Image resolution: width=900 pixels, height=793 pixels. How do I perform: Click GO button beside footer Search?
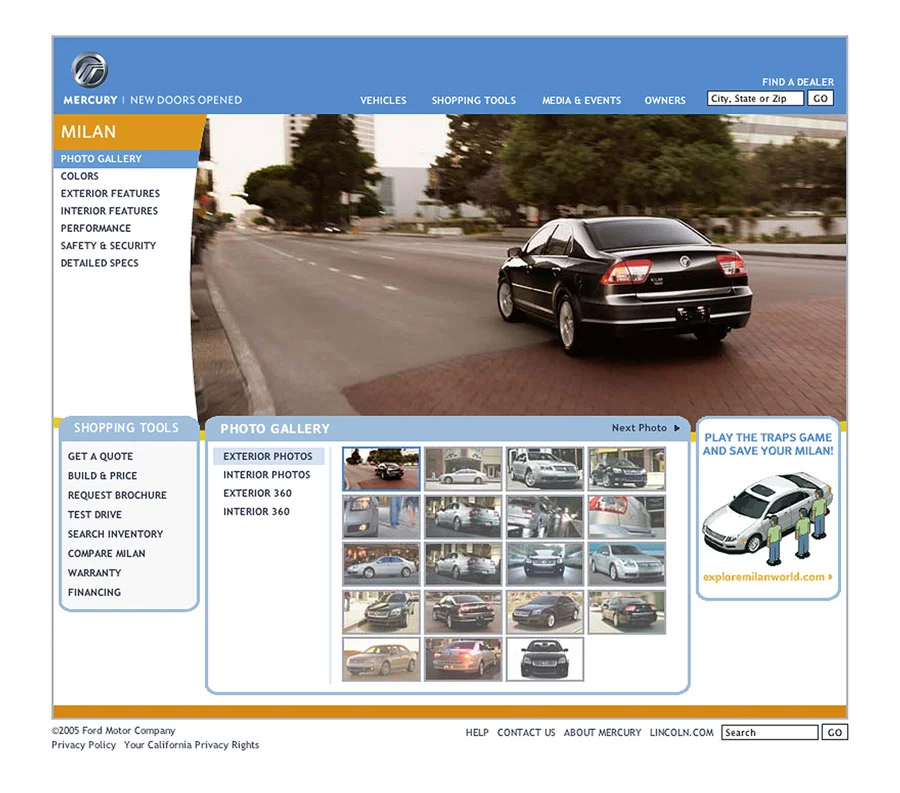pos(835,732)
